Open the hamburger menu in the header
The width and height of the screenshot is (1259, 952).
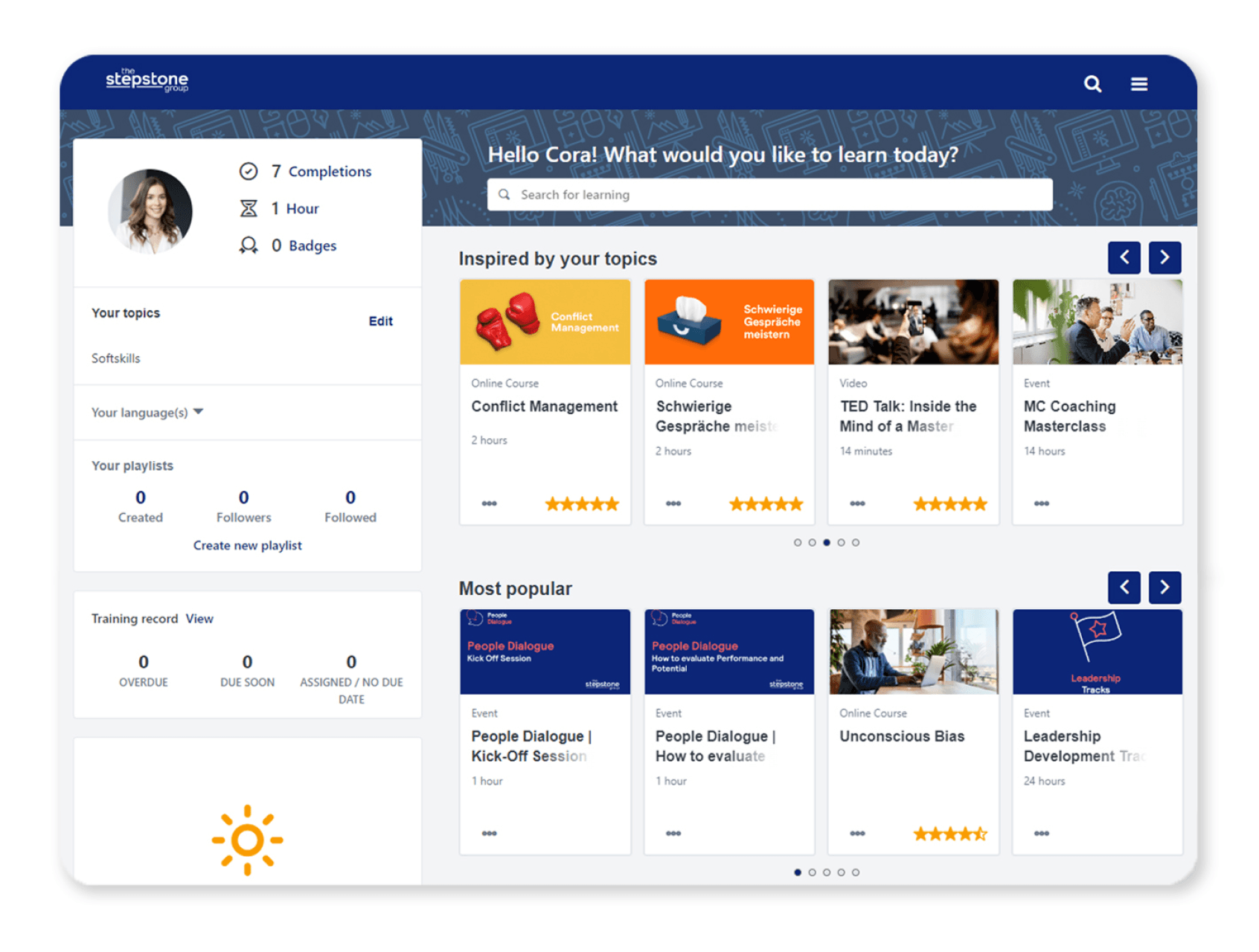click(1138, 84)
